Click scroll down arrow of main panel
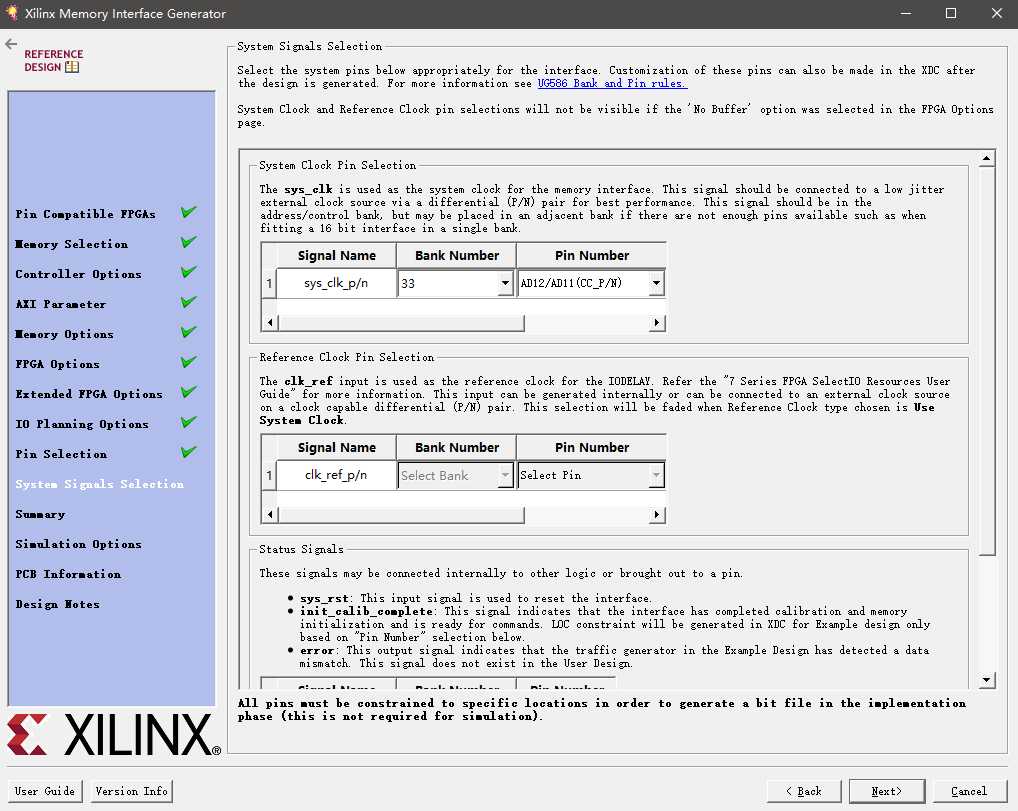The image size is (1018, 811). [x=986, y=680]
